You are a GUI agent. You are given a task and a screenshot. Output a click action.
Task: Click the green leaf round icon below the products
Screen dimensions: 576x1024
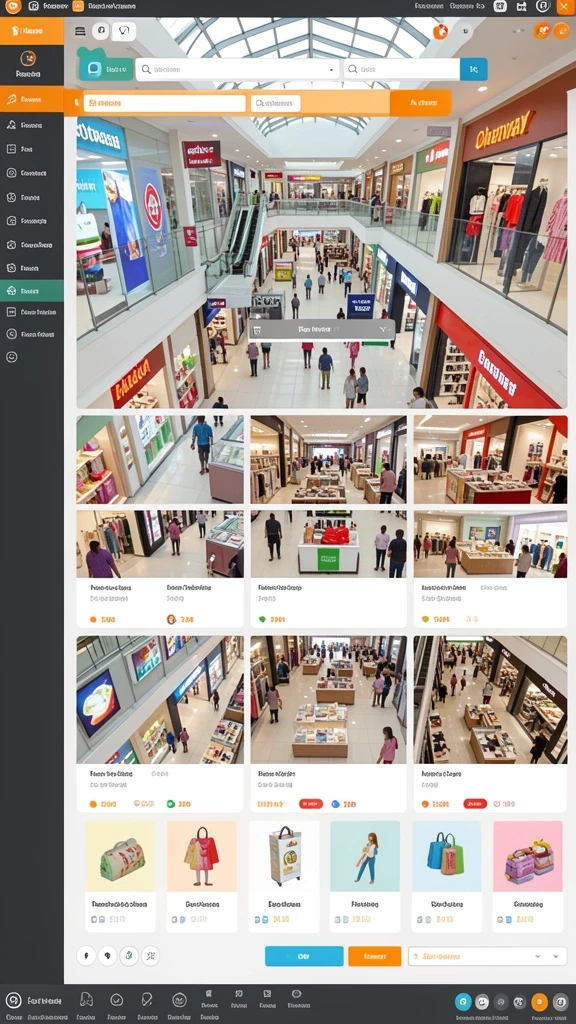coord(129,956)
